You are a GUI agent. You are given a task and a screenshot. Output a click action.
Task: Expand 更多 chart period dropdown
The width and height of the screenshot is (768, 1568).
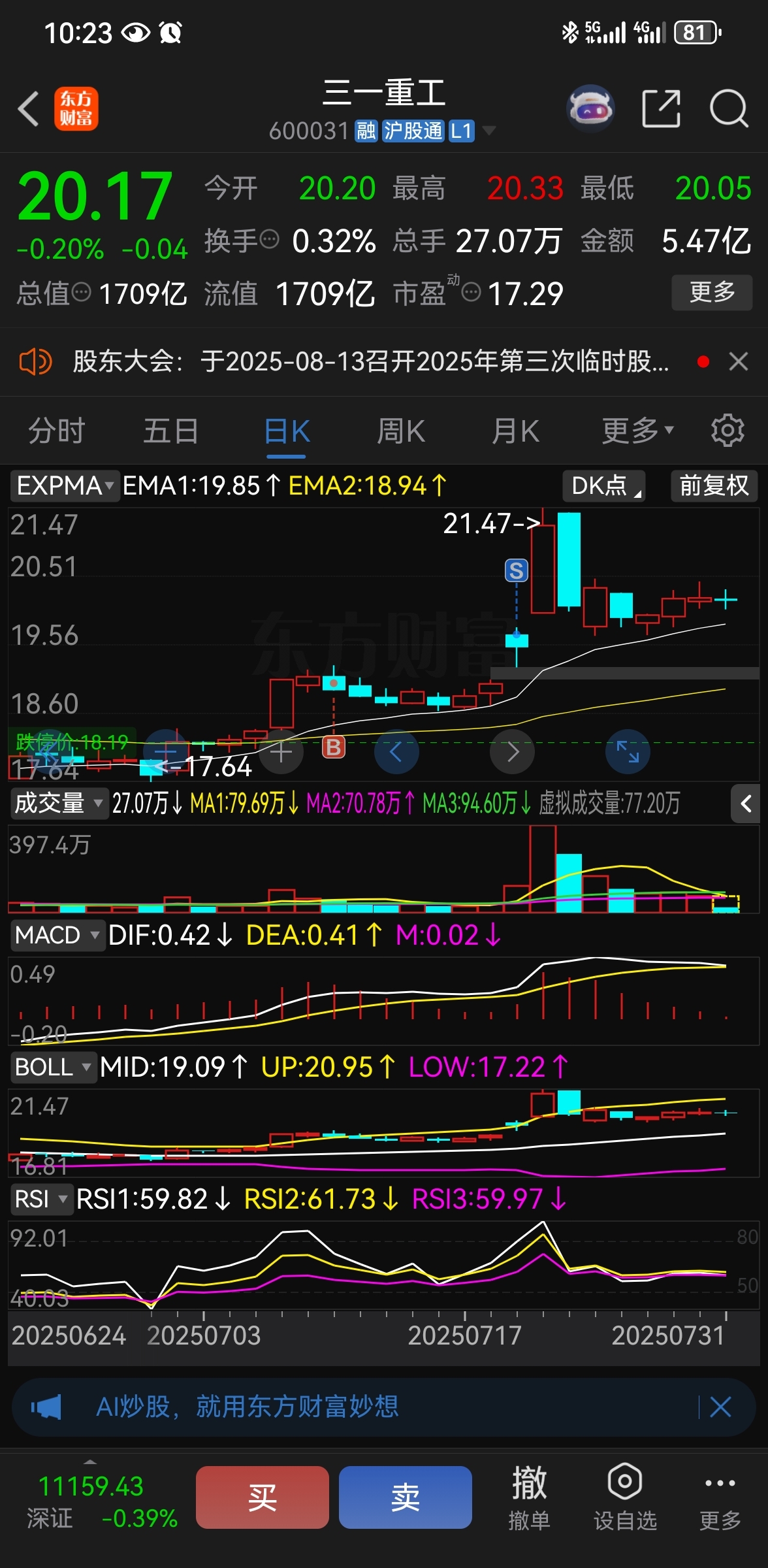(x=637, y=431)
